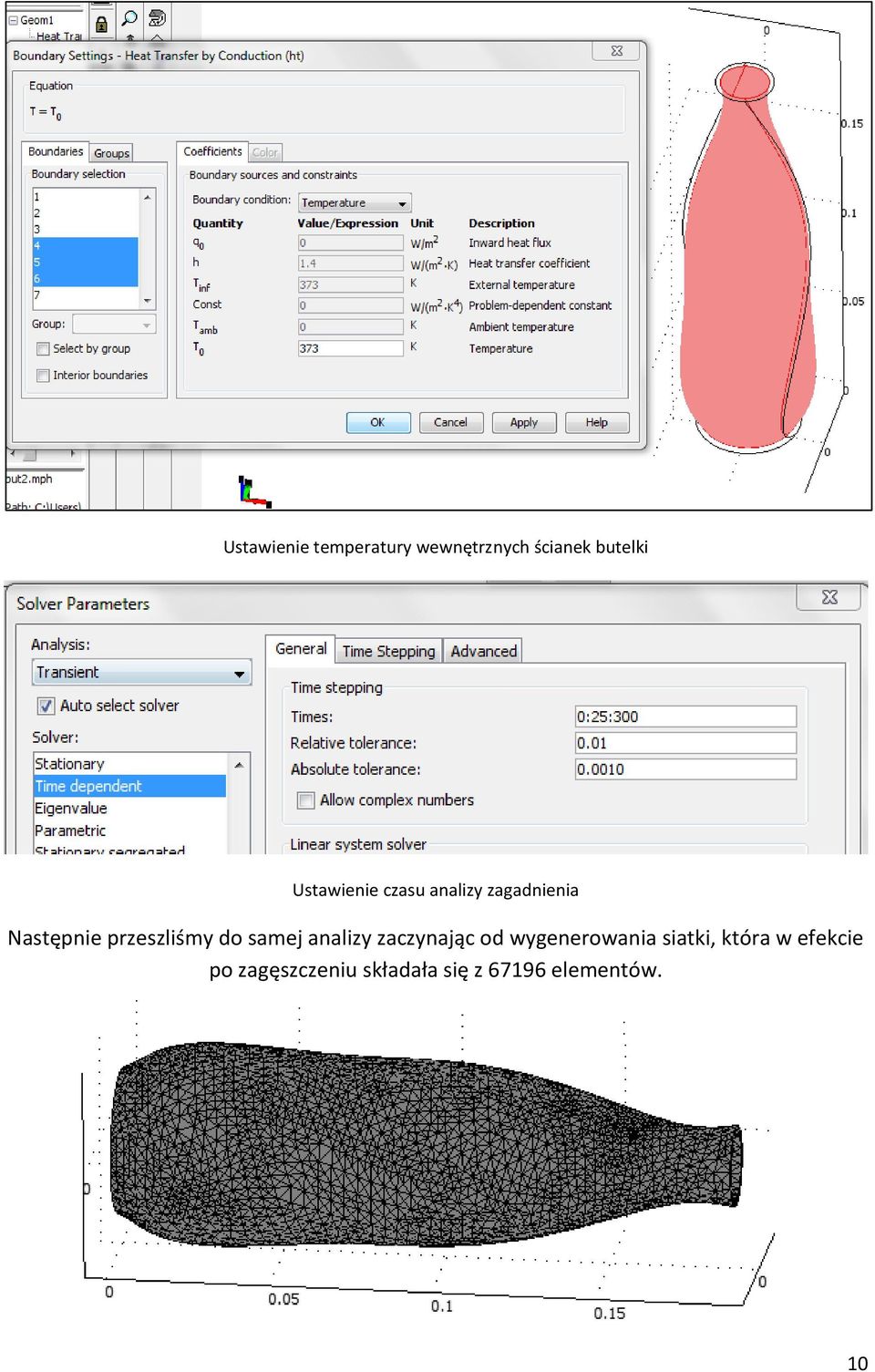Viewport: 875px width, 1372px height.
Task: Collapse the Geom1 tree node
Action: [x=13, y=20]
